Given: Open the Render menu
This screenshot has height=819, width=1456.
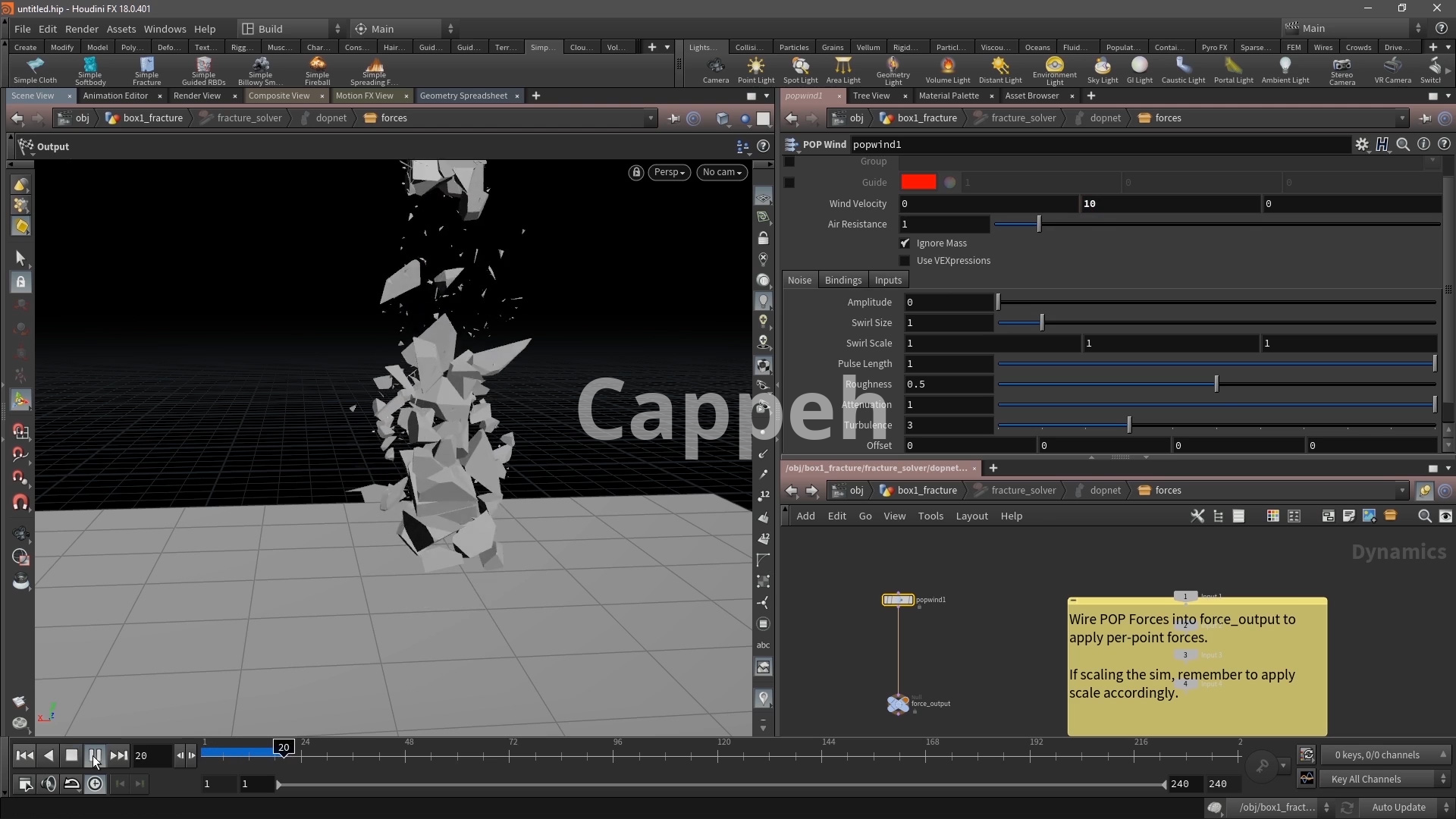Looking at the screenshot, I should point(81,29).
